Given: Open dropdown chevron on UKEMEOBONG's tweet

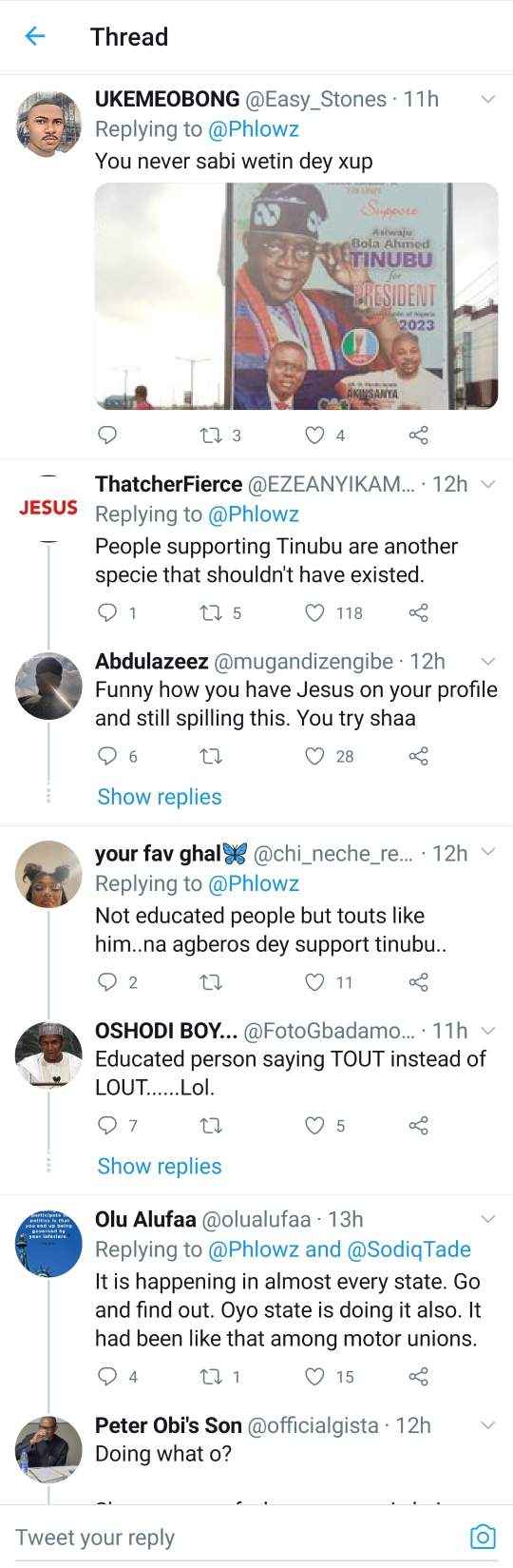Looking at the screenshot, I should pyautogui.click(x=488, y=99).
